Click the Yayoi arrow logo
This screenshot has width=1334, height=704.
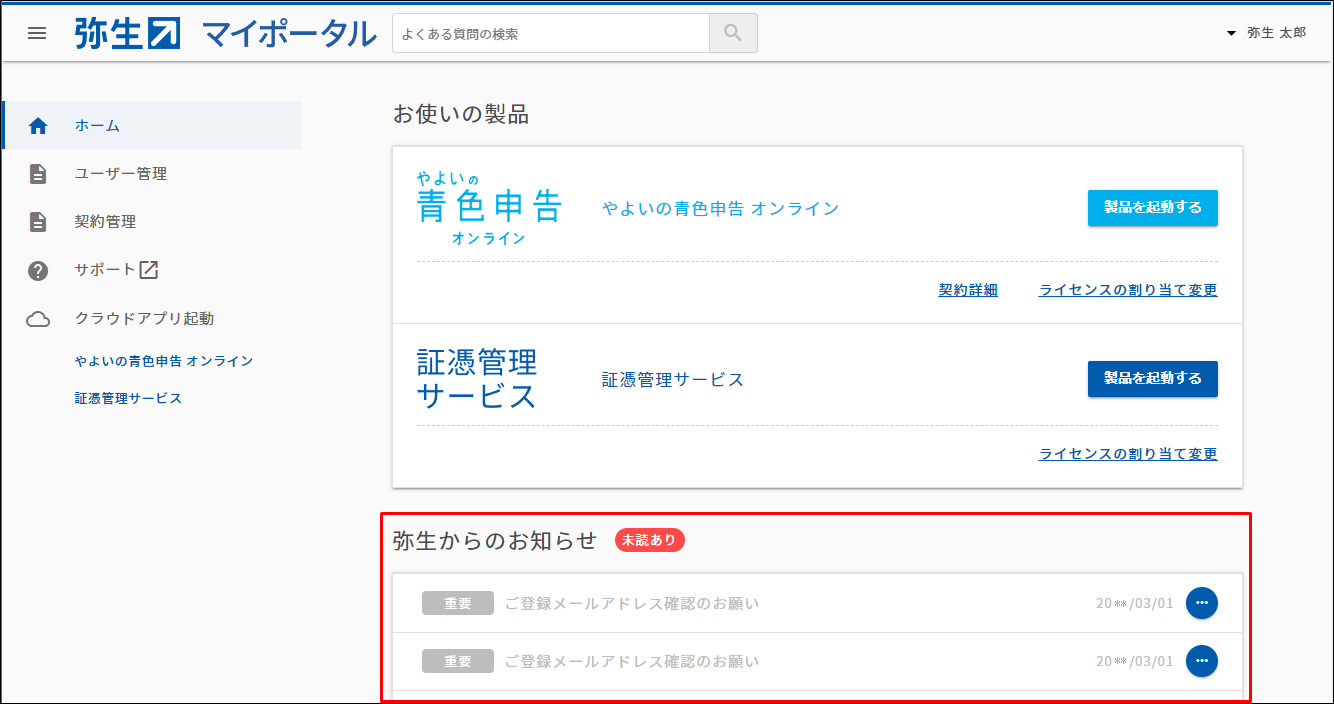click(x=127, y=33)
